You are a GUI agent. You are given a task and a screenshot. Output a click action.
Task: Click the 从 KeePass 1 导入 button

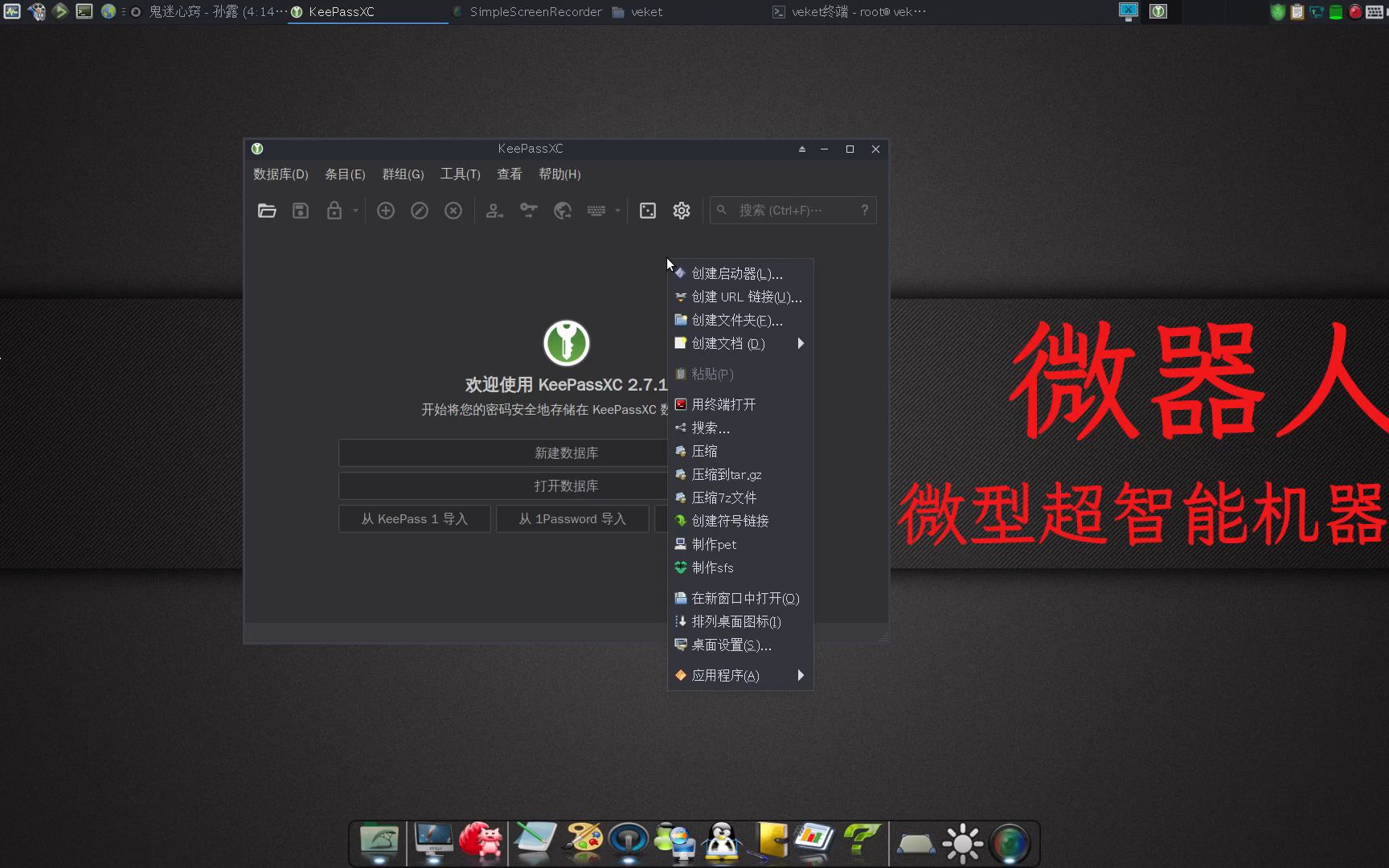pos(415,519)
